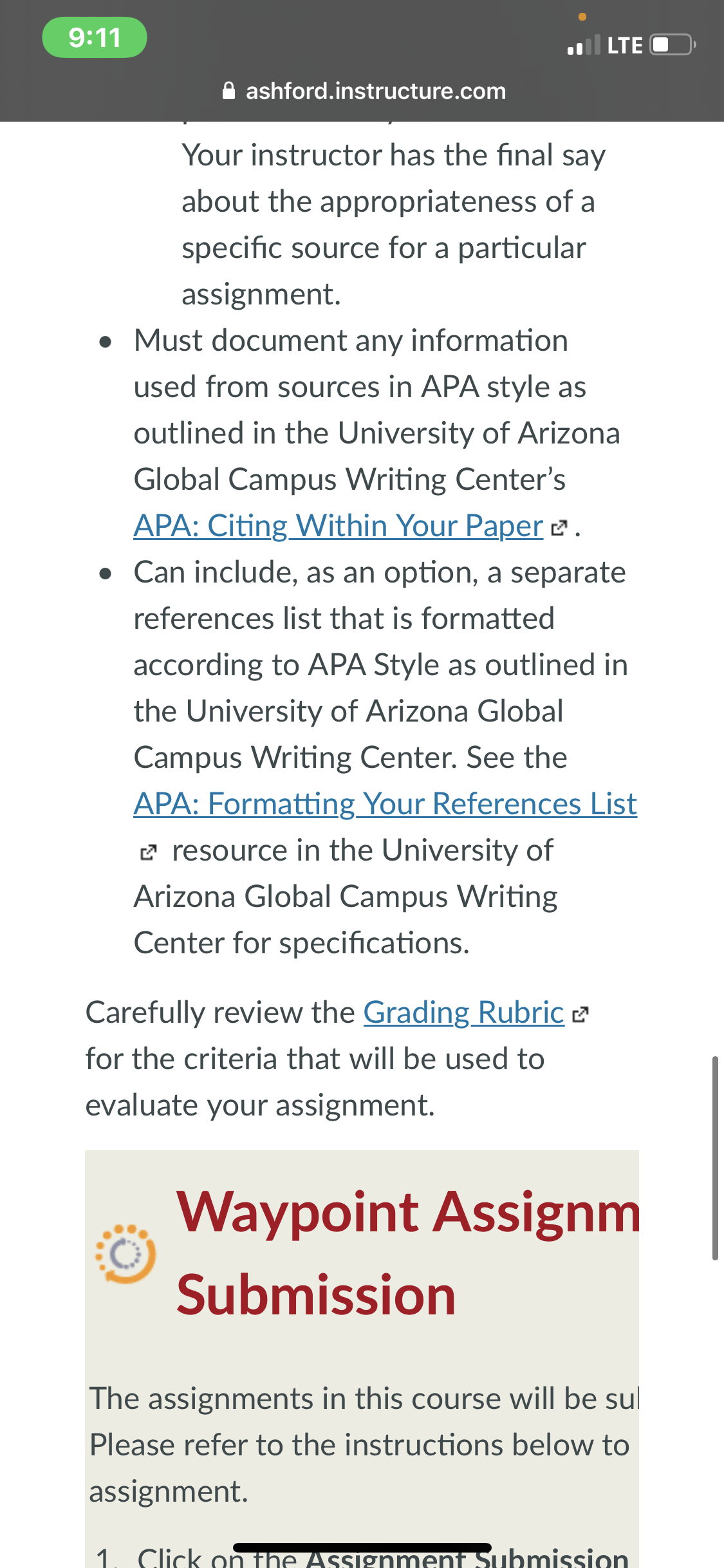Click the page scrollbar on right edge
Screen dimensions: 724x1568
715,1158
